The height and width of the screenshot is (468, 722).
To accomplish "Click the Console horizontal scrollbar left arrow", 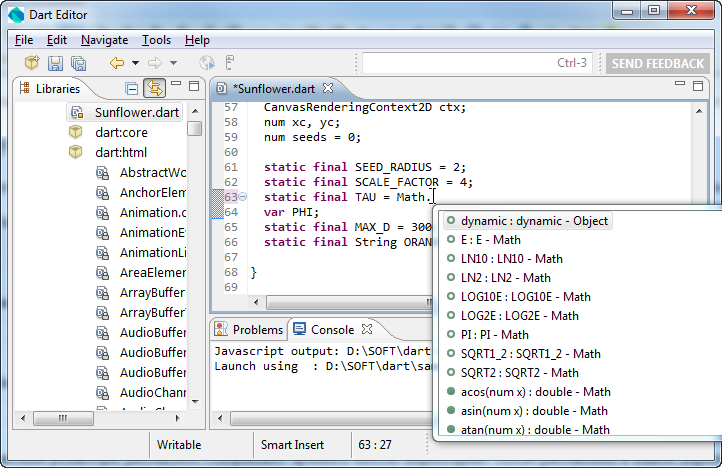I will tap(220, 418).
